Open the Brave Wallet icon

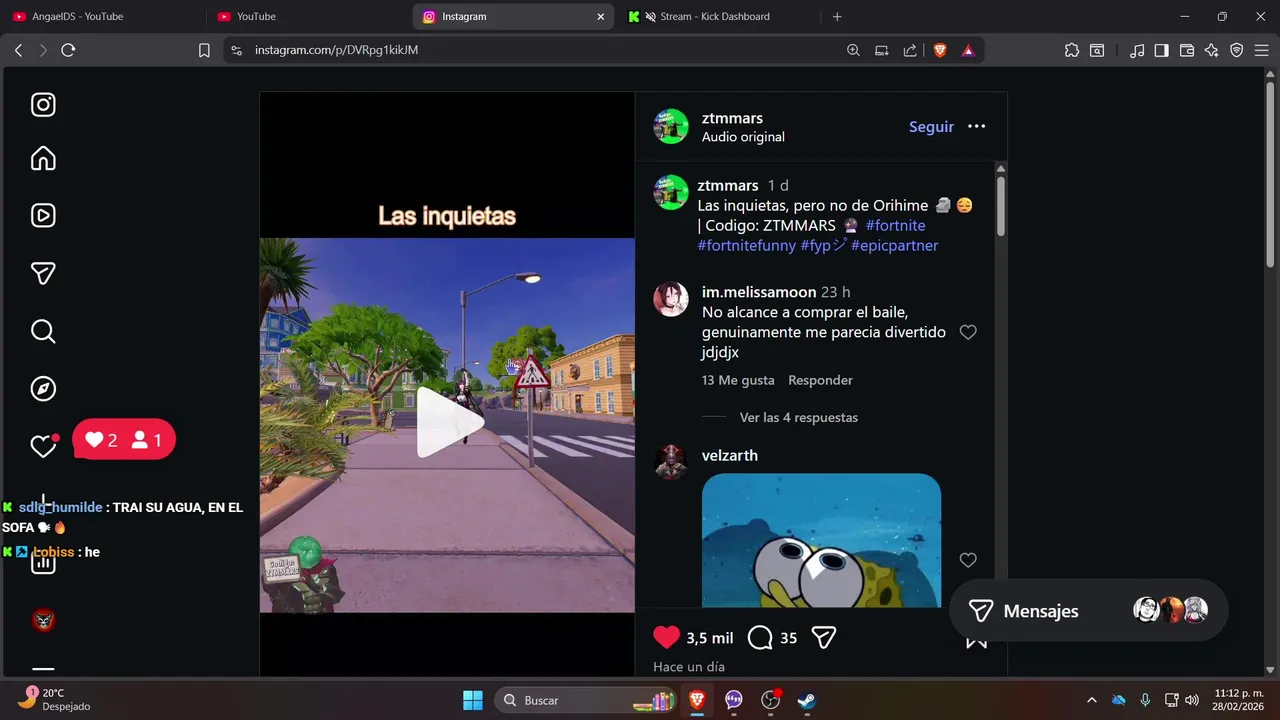1187,50
